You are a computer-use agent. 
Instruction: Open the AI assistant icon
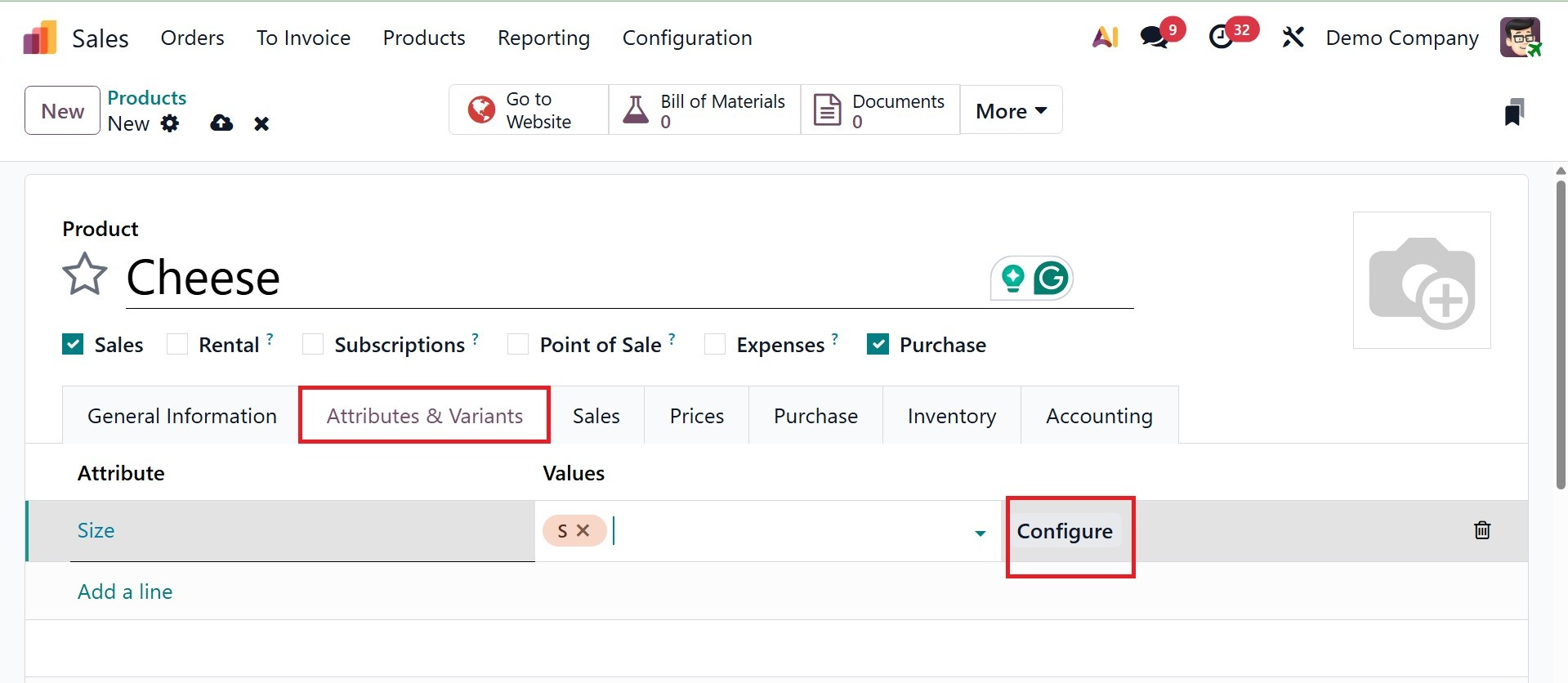1105,38
